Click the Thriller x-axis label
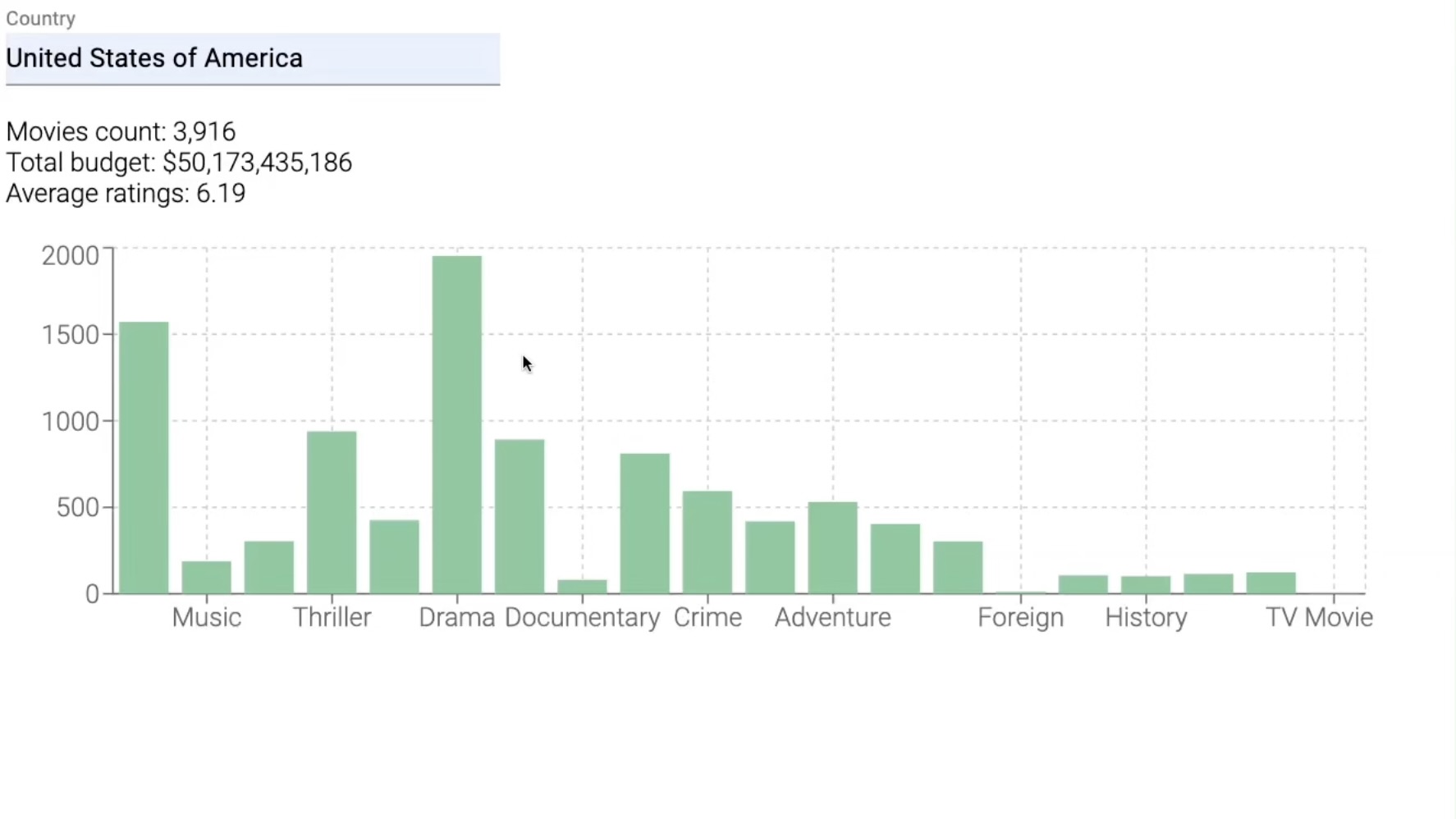Screen dimensions: 1456x819 coord(332,617)
